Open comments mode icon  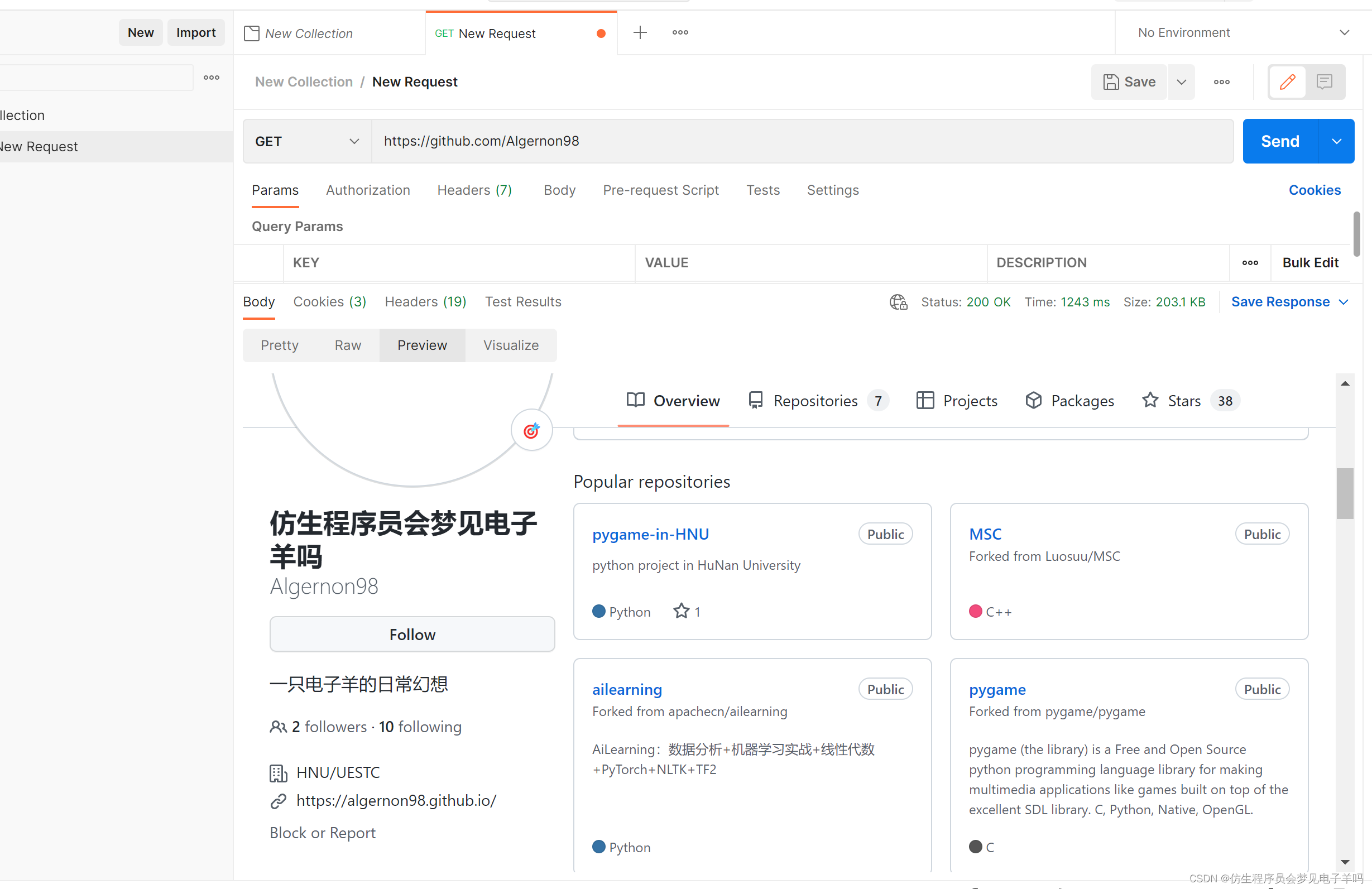point(1325,83)
